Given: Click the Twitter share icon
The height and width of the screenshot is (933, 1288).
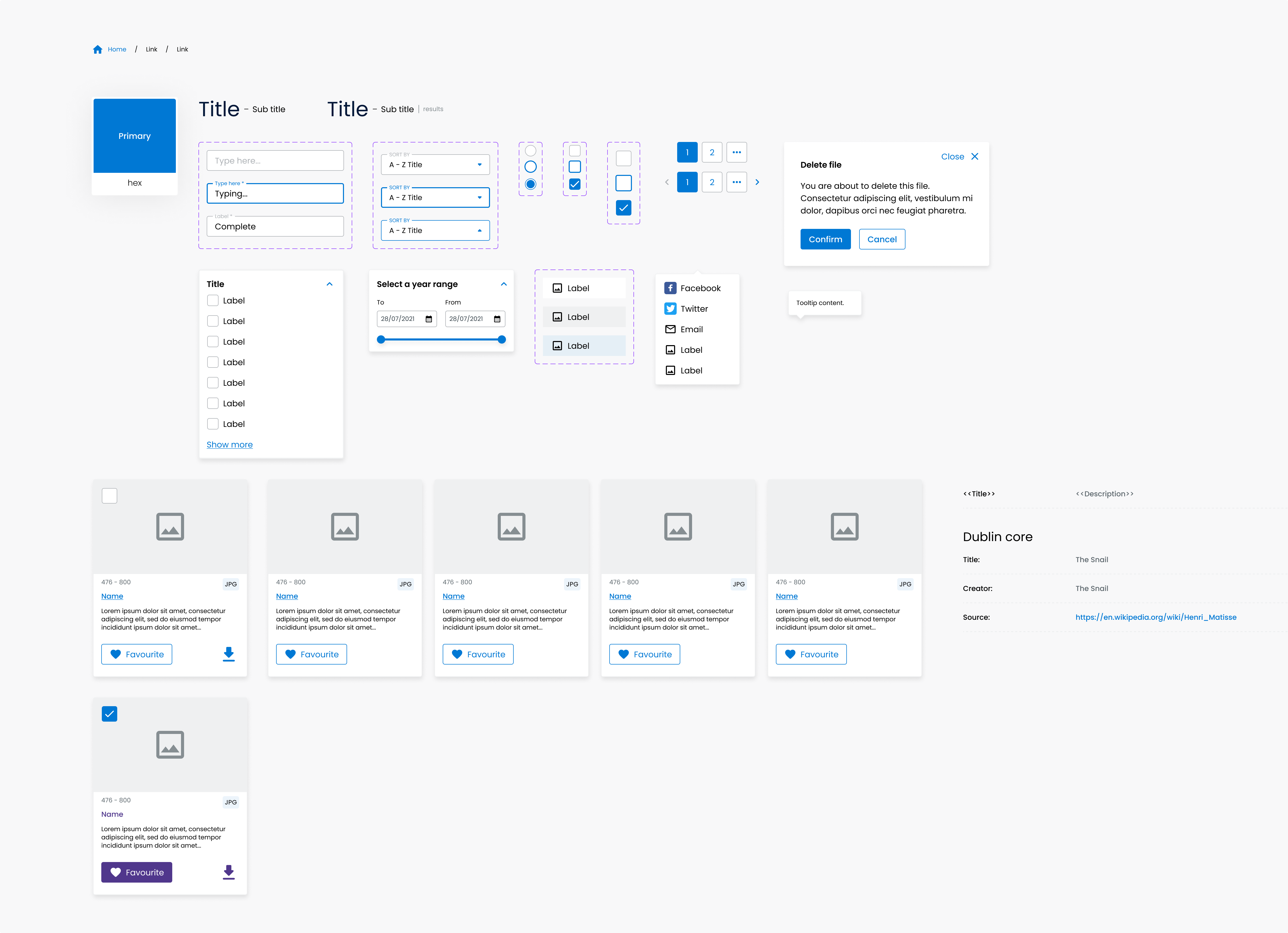Looking at the screenshot, I should (670, 309).
